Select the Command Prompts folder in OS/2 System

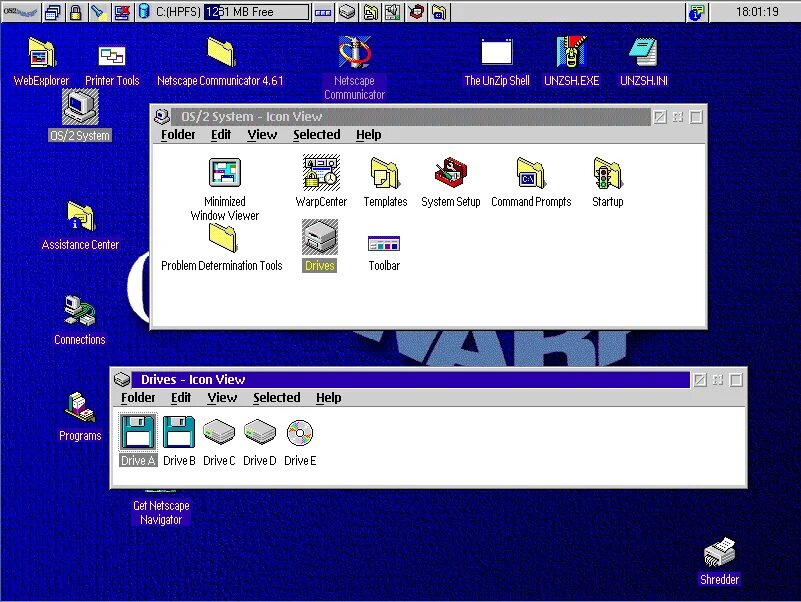531,182
